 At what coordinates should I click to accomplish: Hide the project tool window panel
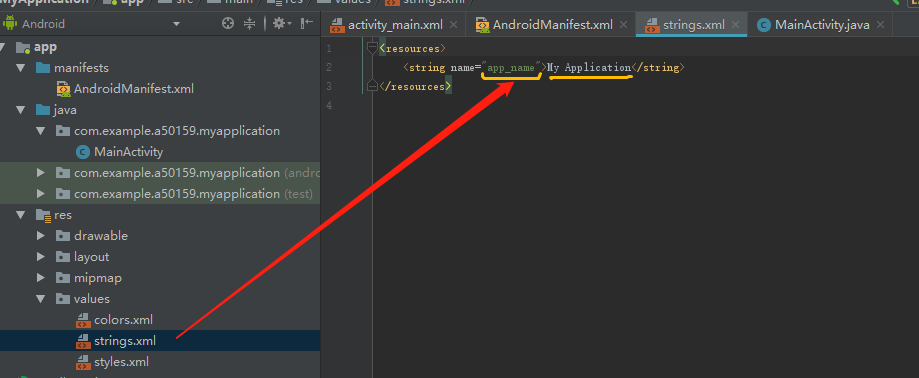(307, 23)
